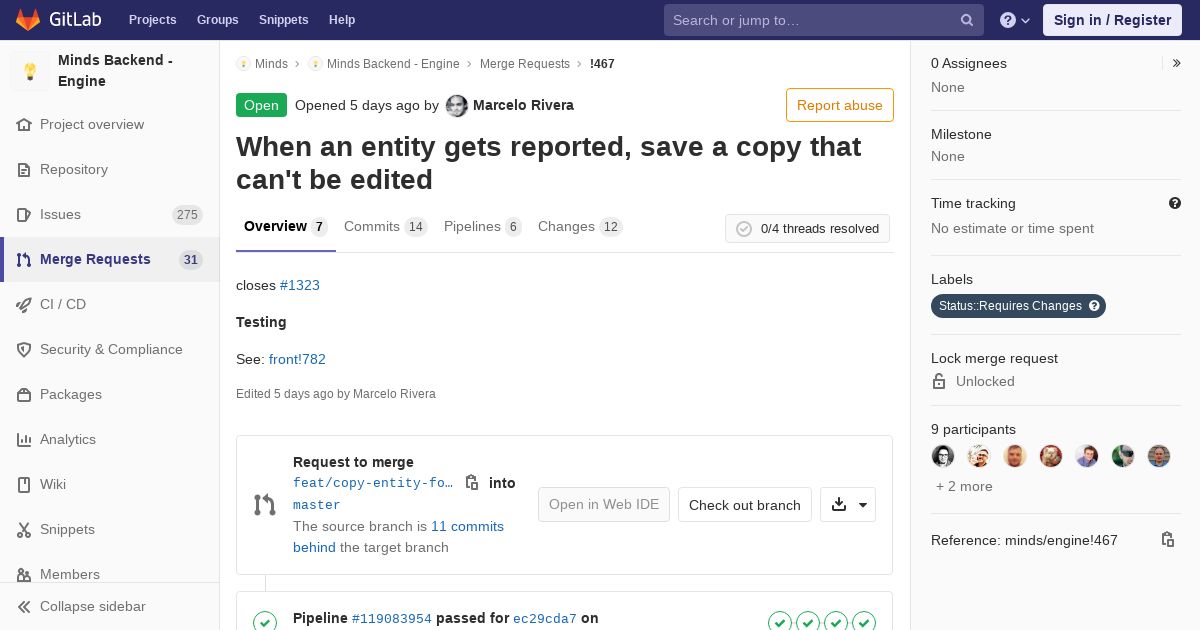Click Open in Web IDE button

[x=604, y=505]
